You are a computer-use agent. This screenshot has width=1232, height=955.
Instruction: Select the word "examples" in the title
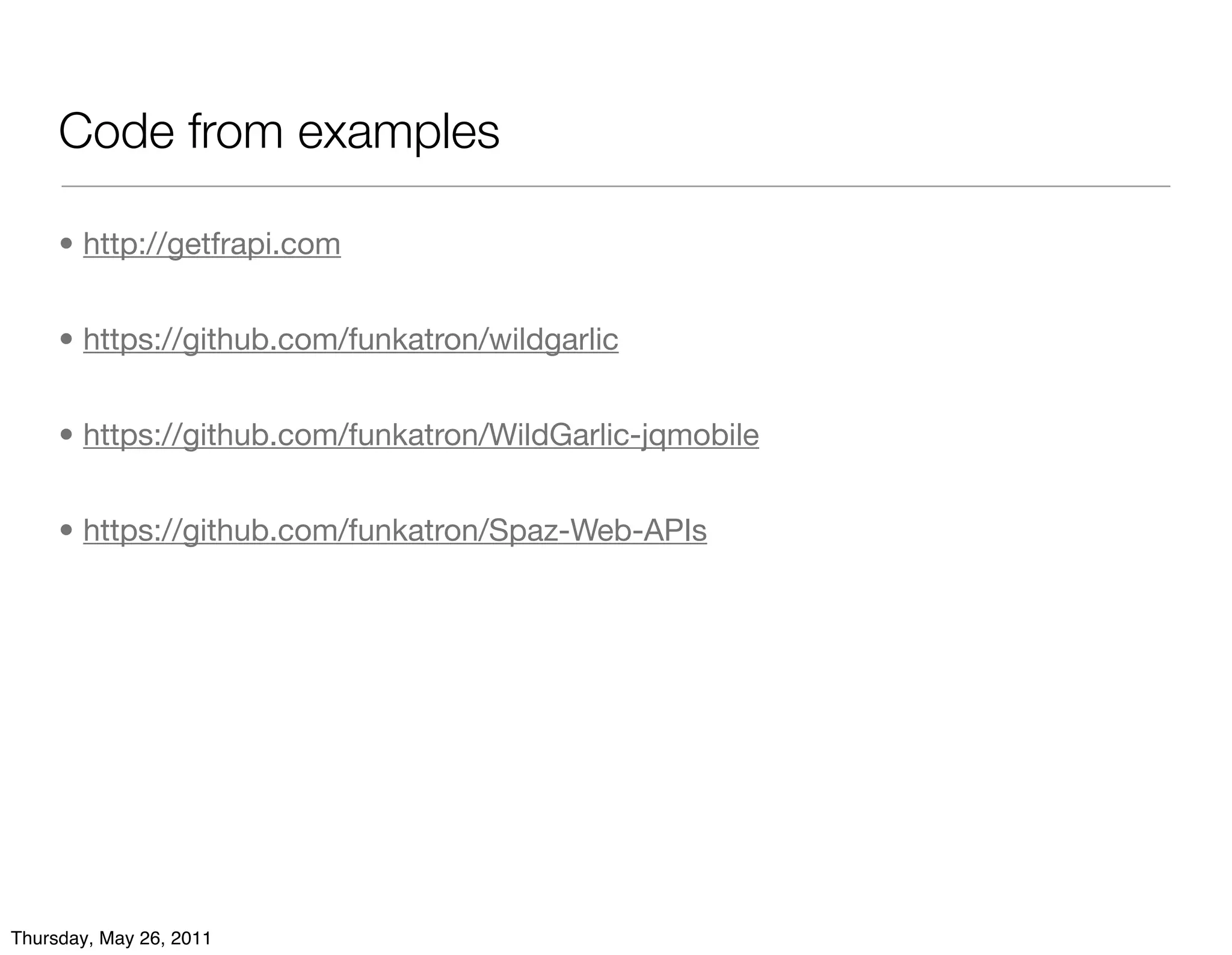click(398, 133)
